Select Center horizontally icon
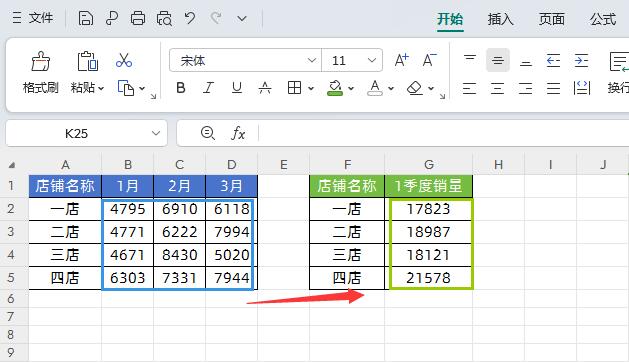Screen dimensions: 629x362 click(x=497, y=88)
